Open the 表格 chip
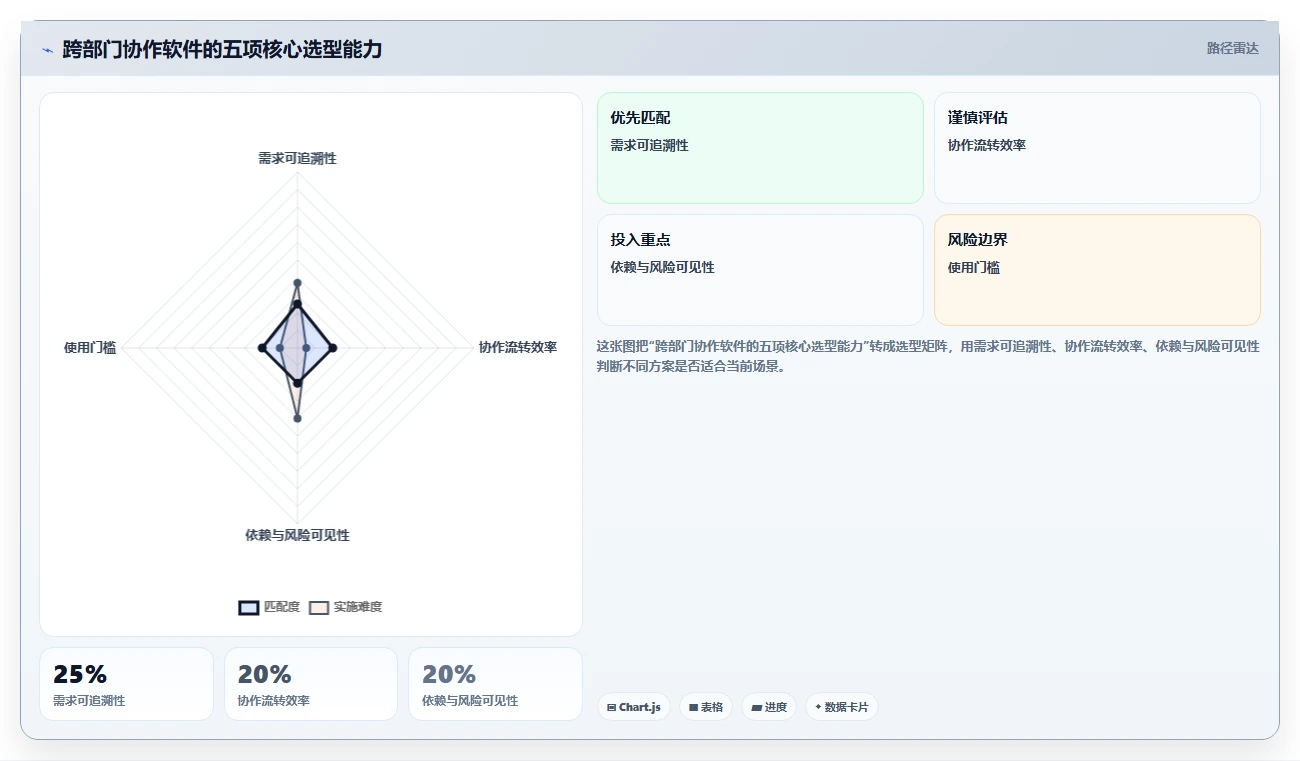Viewport: 1300px width, 761px height. [706, 707]
